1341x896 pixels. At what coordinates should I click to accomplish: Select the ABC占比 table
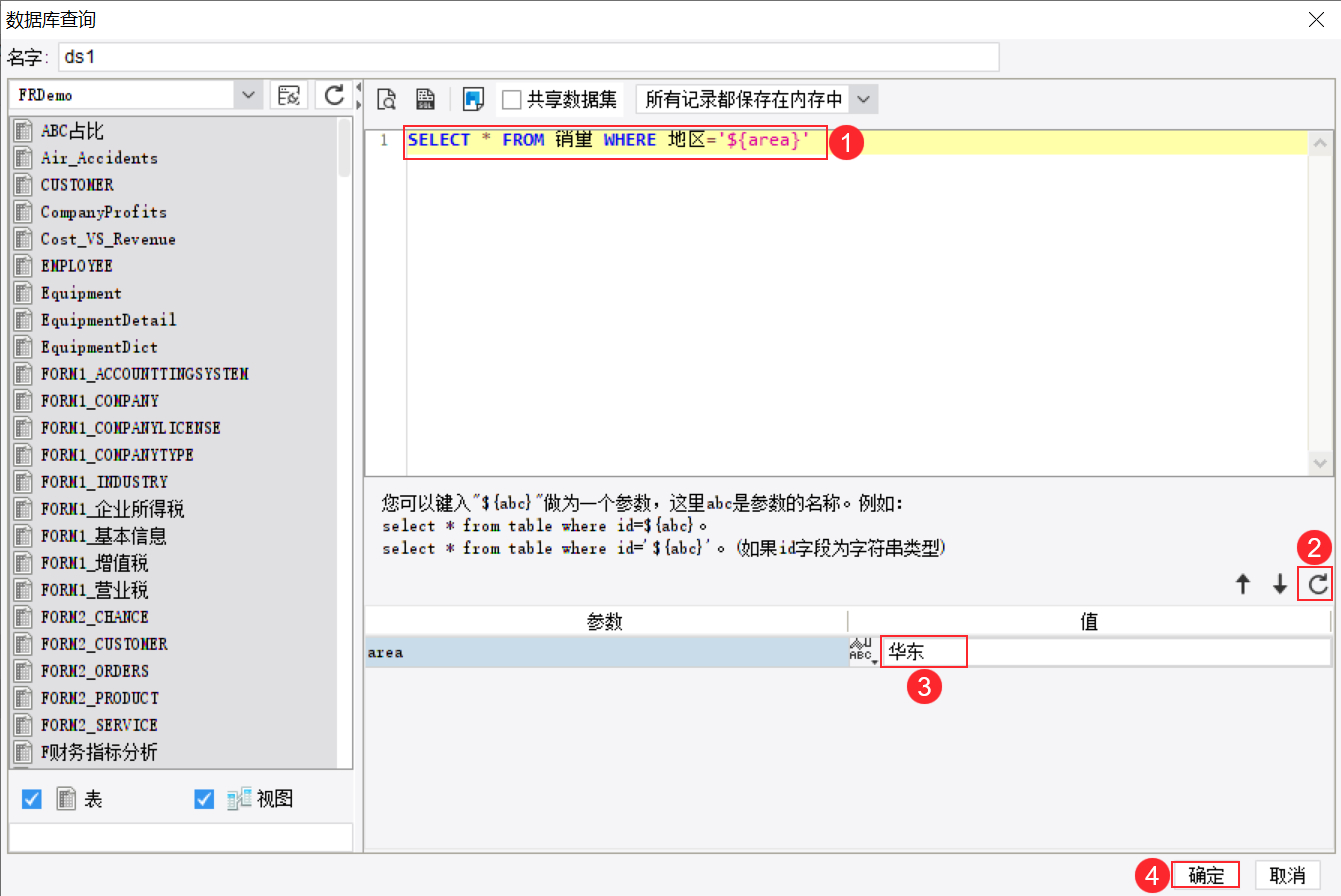(72, 131)
